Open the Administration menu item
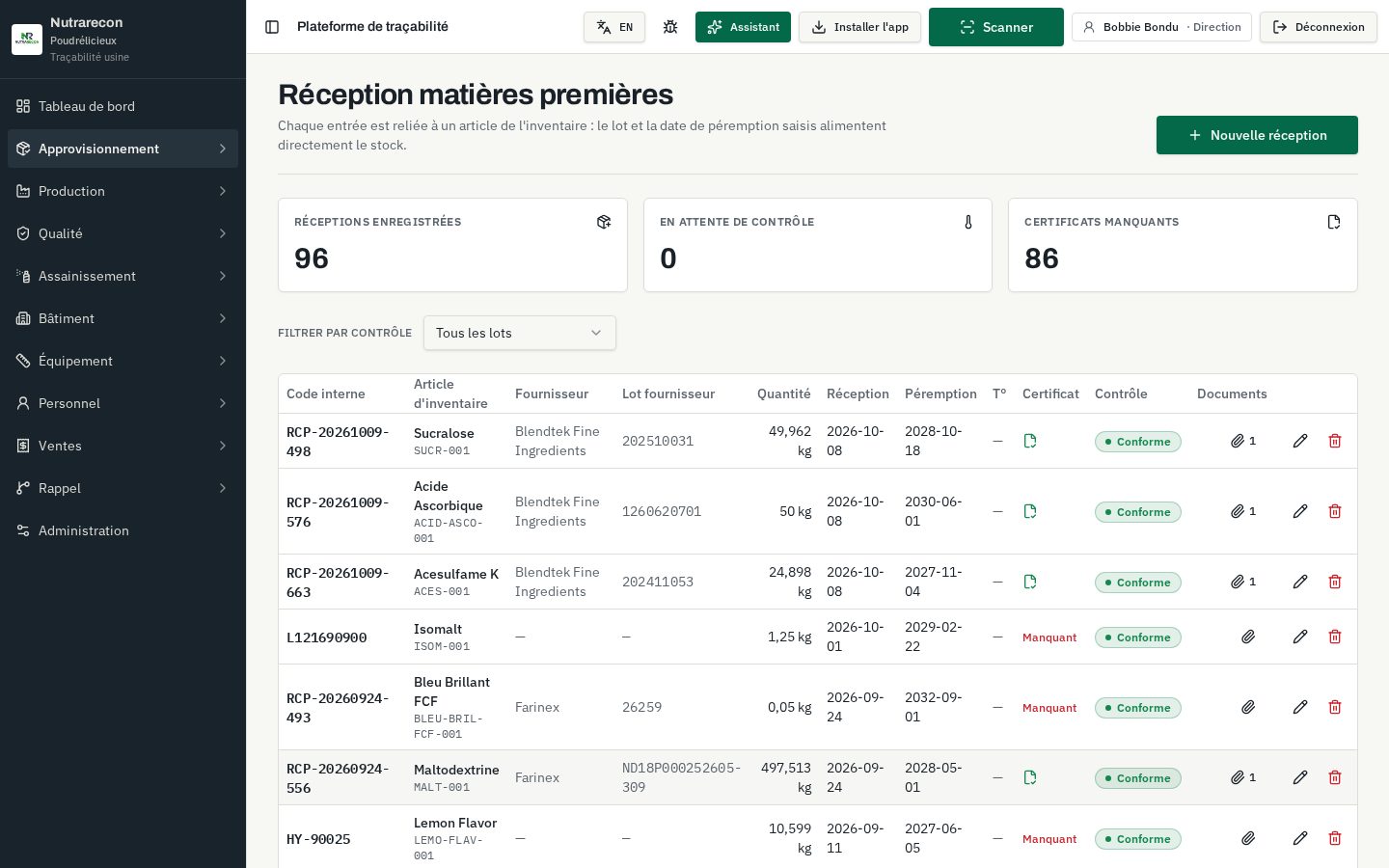 pos(123,530)
